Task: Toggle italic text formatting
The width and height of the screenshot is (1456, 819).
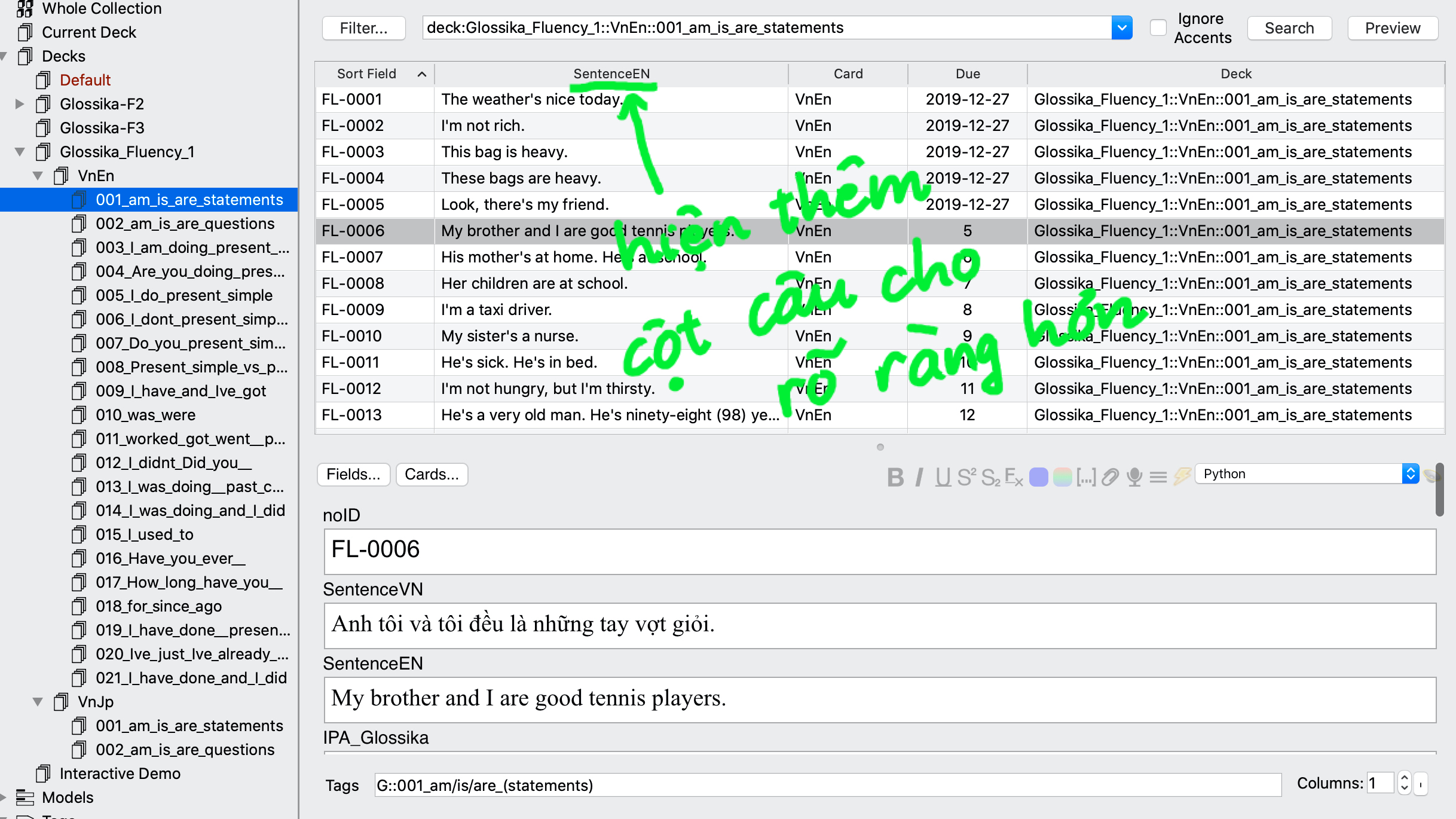Action: coord(919,476)
